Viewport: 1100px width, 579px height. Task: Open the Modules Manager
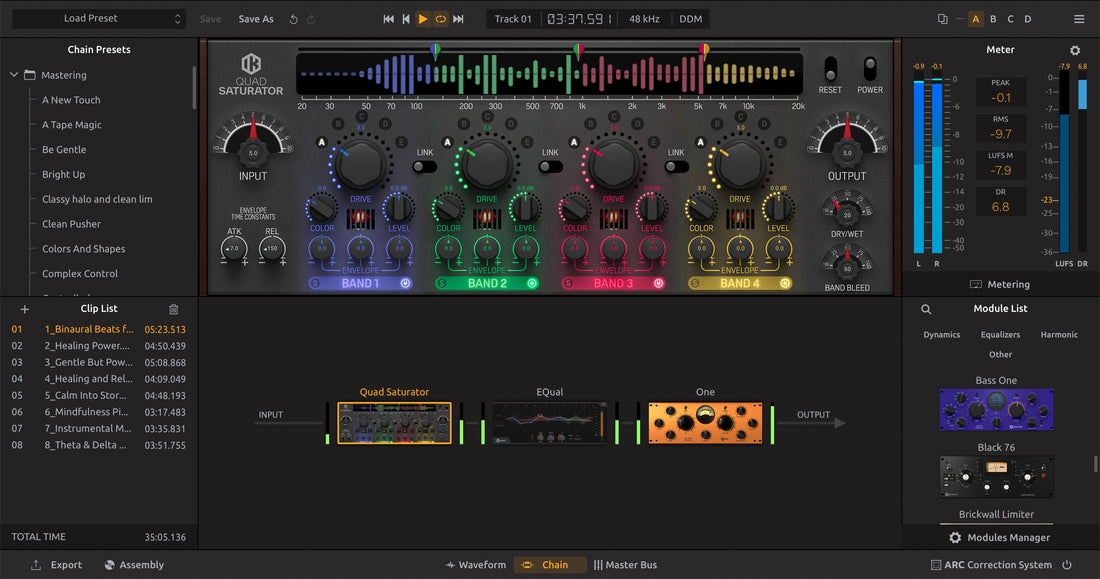[1000, 538]
